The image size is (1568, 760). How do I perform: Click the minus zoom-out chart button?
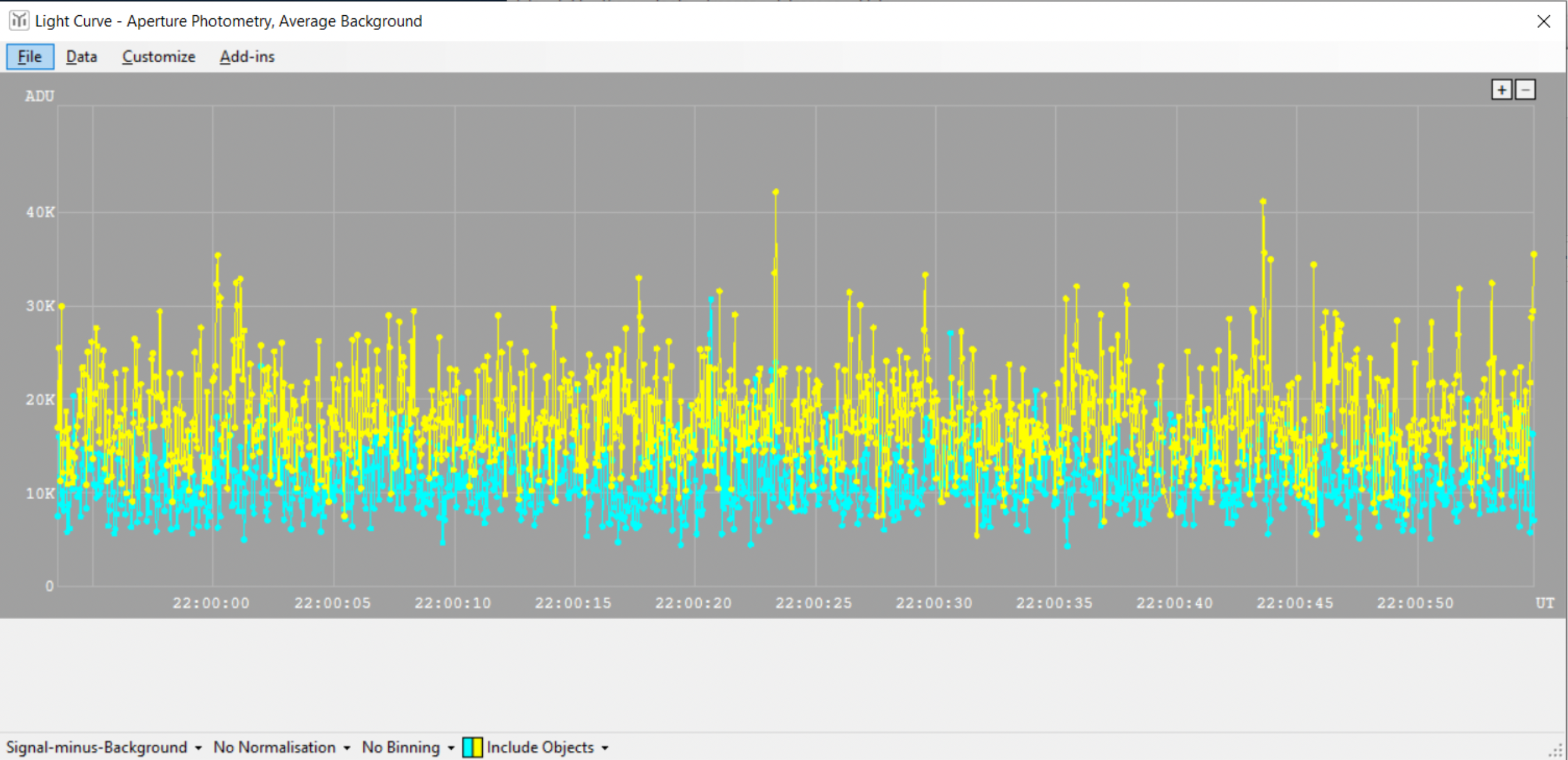coord(1525,90)
